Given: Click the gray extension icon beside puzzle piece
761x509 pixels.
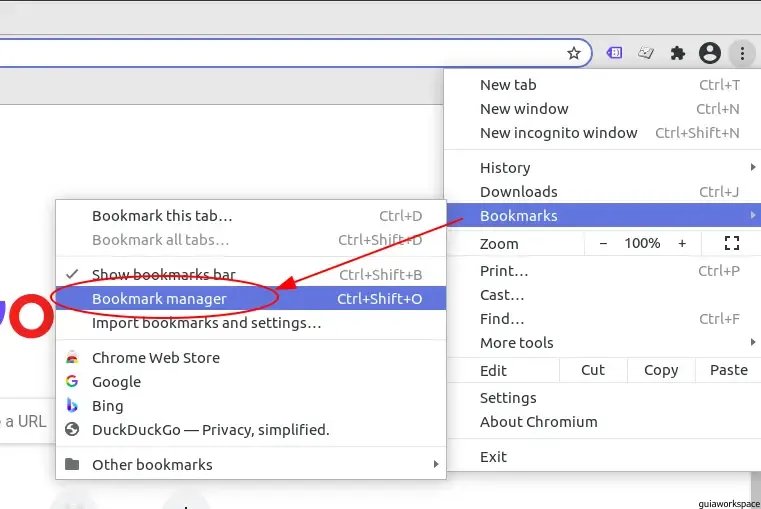Looking at the screenshot, I should pos(645,52).
